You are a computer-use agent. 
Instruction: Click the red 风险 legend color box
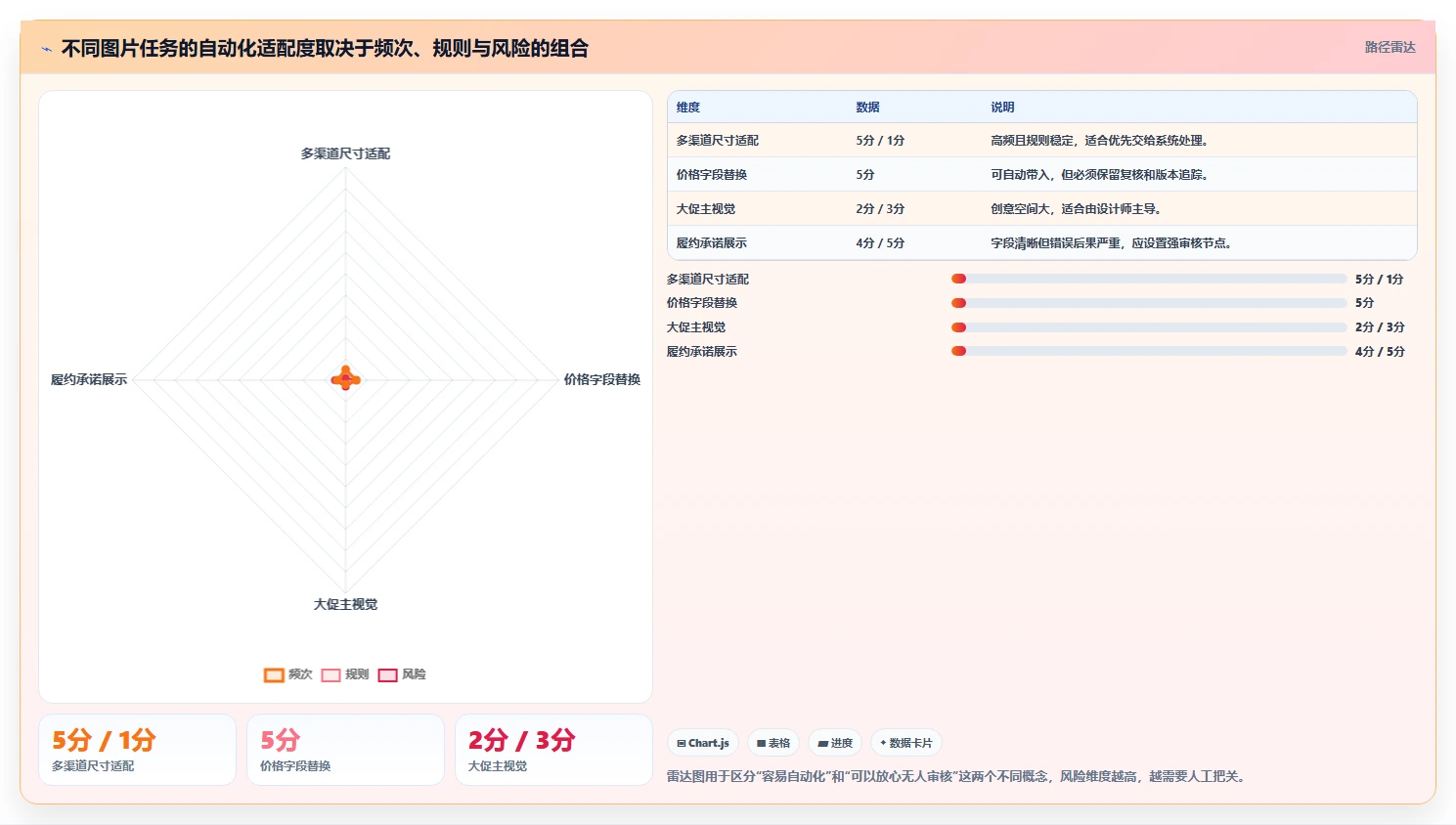387,674
